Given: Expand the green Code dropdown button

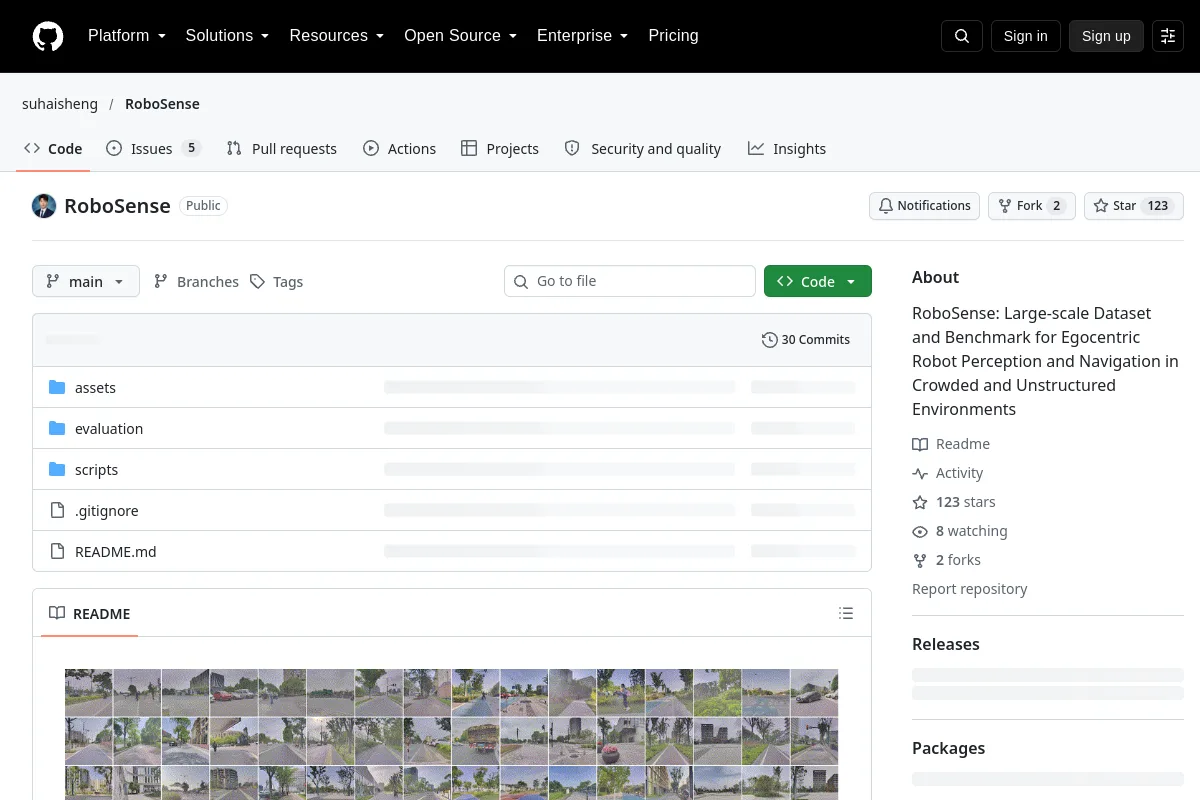Looking at the screenshot, I should tap(818, 282).
